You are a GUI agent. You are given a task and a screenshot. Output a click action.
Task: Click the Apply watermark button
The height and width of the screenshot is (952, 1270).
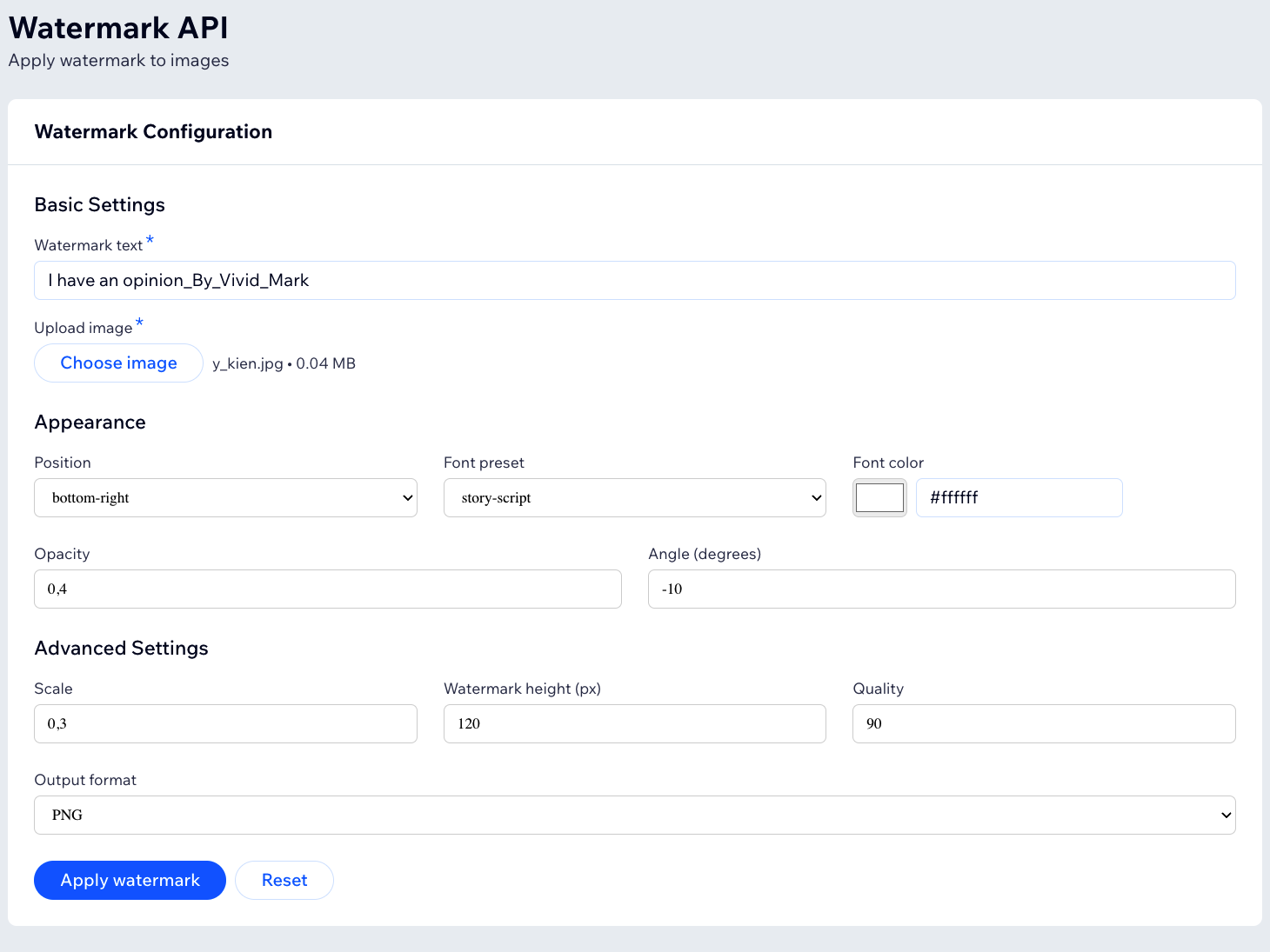[x=130, y=881]
